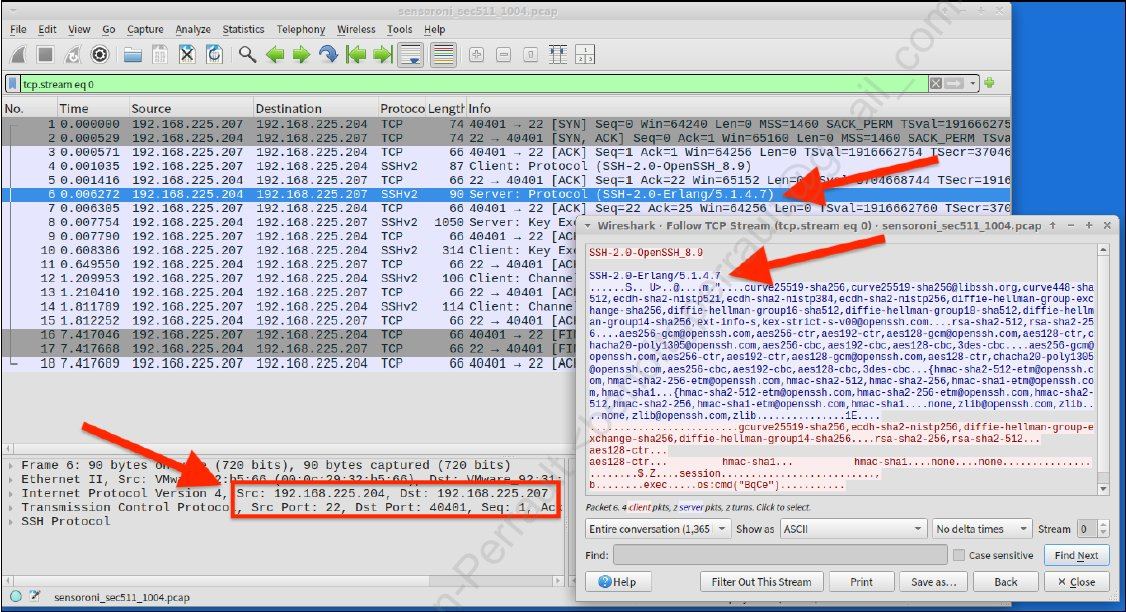Click the resize columns icon
Screen dimensions: 1126x612
click(x=558, y=55)
